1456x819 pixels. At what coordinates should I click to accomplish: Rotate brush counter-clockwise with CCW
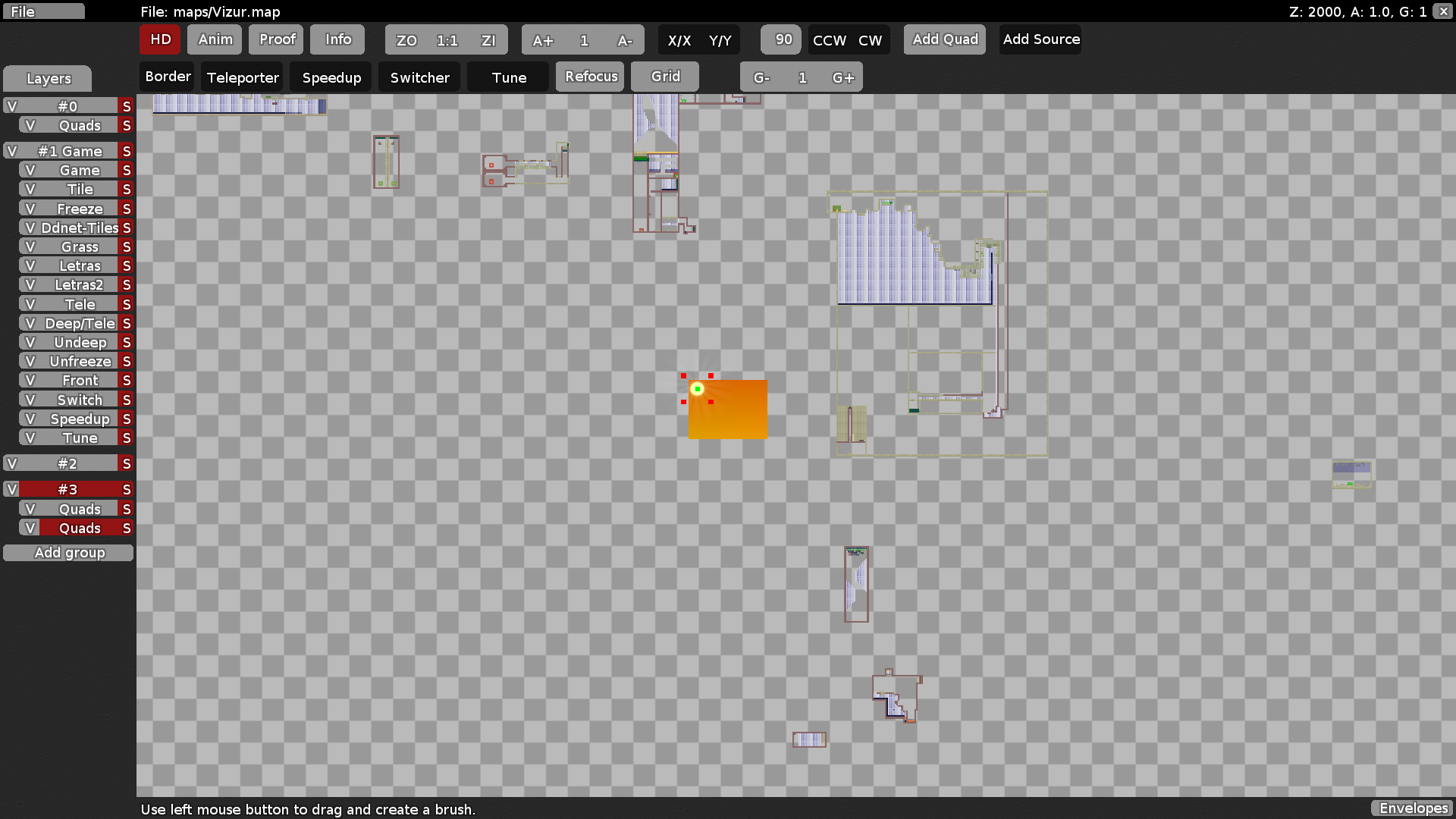click(x=829, y=40)
